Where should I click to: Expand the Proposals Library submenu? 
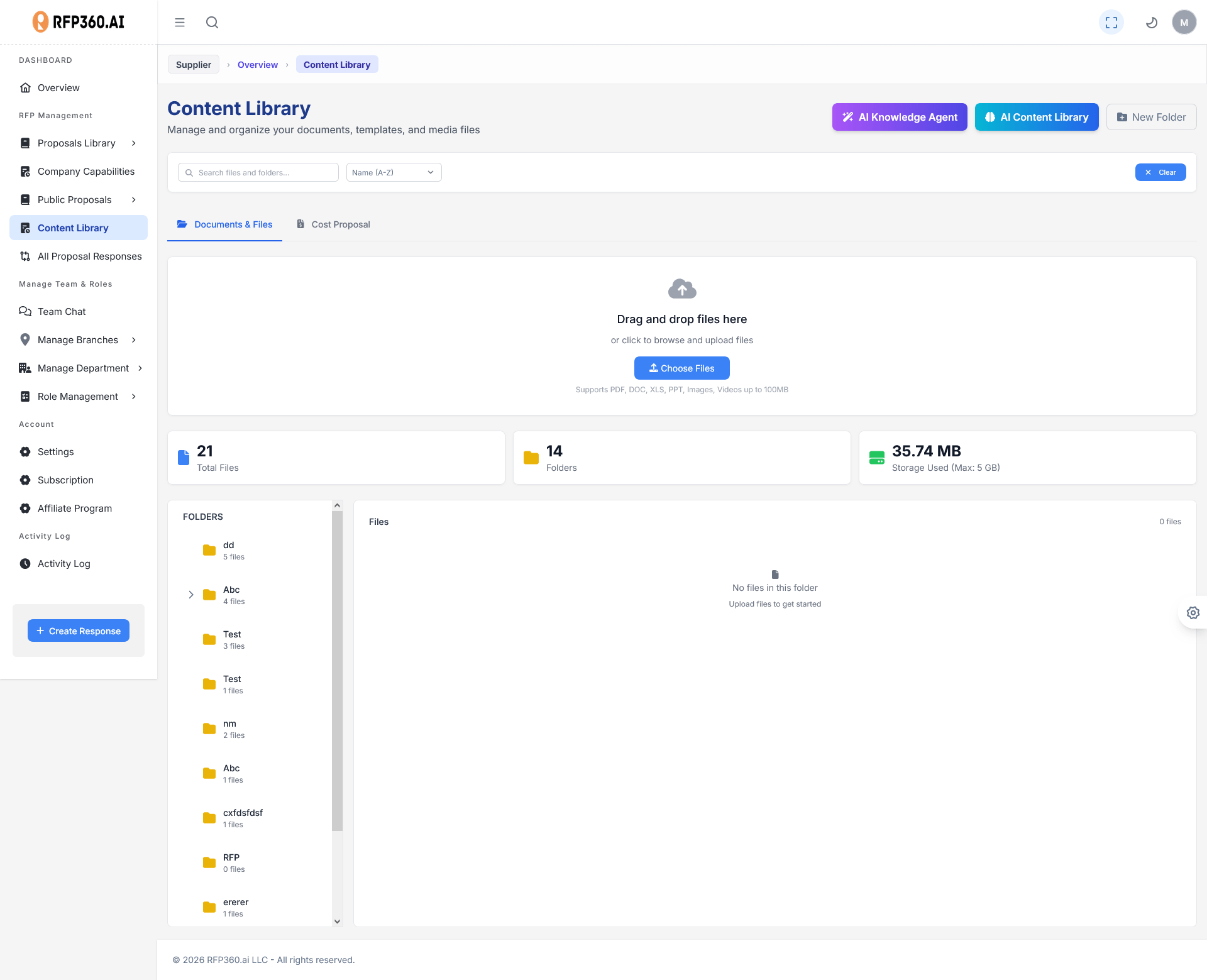pos(133,143)
